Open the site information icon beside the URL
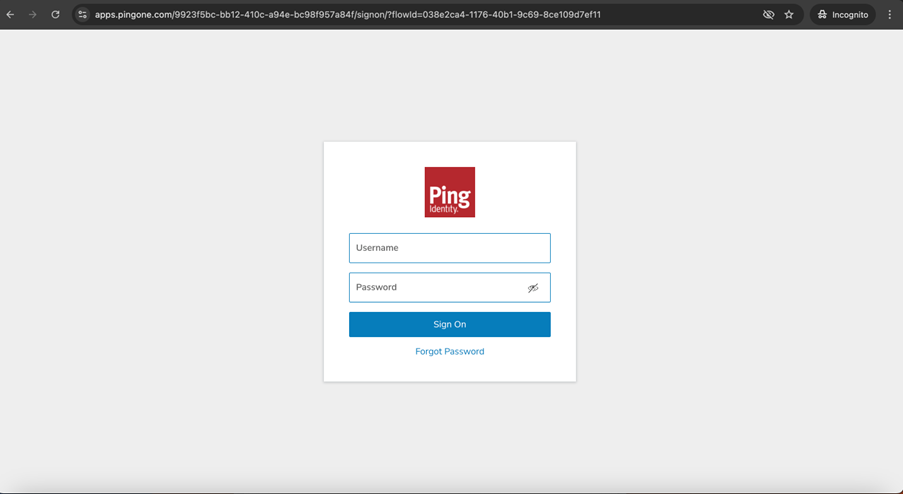This screenshot has height=494, width=903. coord(83,15)
